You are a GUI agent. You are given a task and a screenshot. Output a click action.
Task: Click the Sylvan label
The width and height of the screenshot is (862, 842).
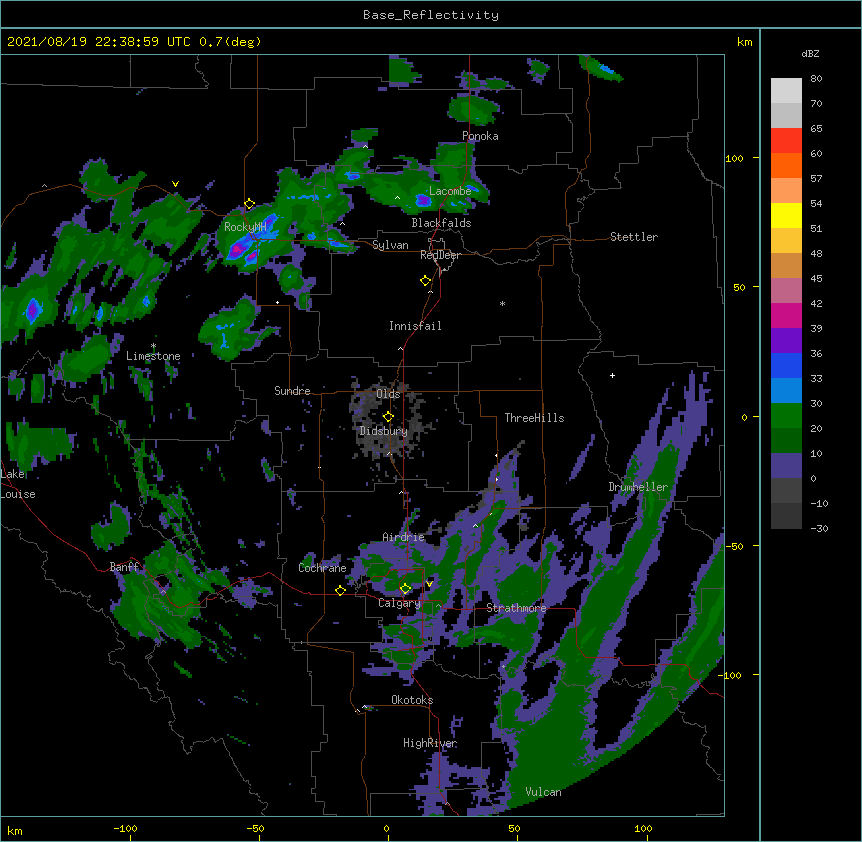tap(390, 245)
